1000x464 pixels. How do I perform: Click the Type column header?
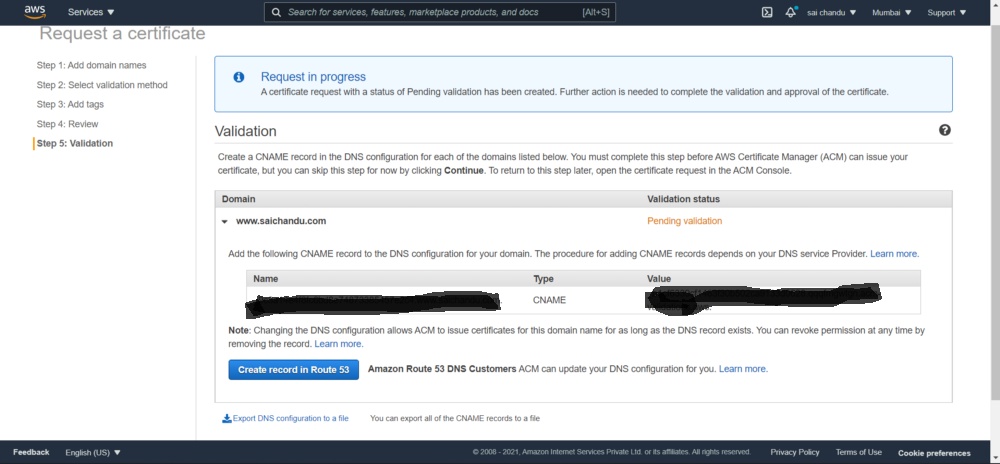click(x=543, y=279)
